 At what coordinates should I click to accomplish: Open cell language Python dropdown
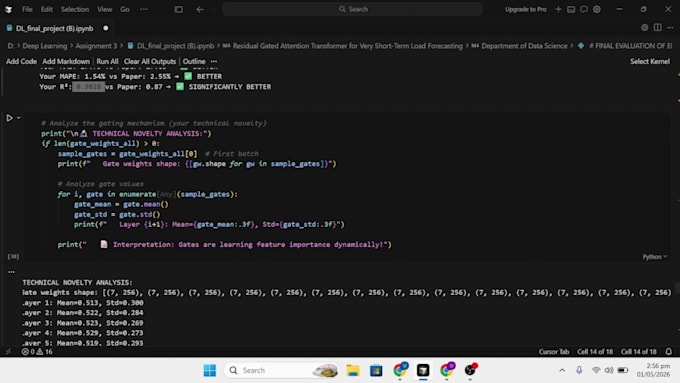click(x=654, y=257)
